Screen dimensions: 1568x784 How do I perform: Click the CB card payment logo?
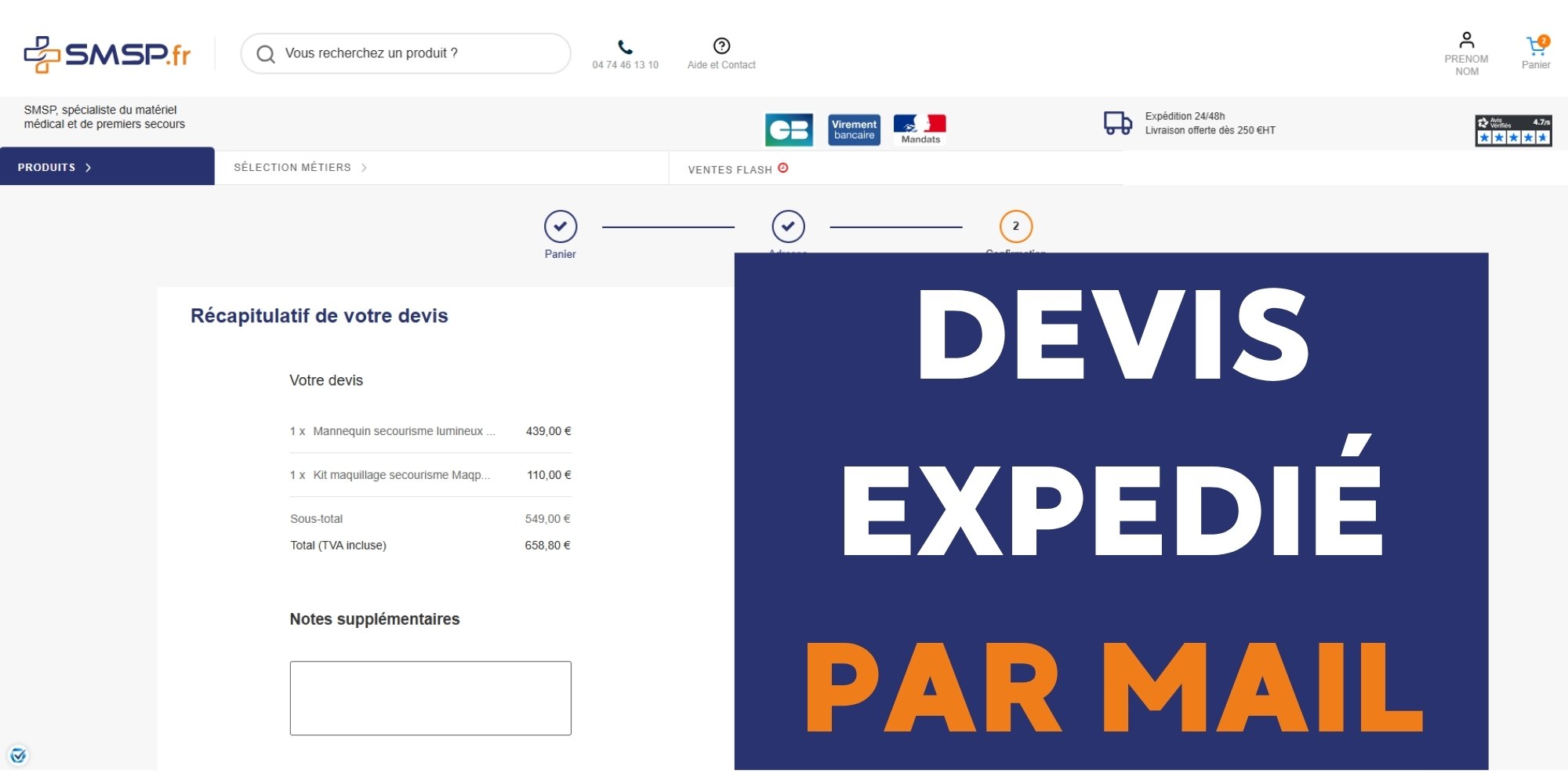click(788, 129)
